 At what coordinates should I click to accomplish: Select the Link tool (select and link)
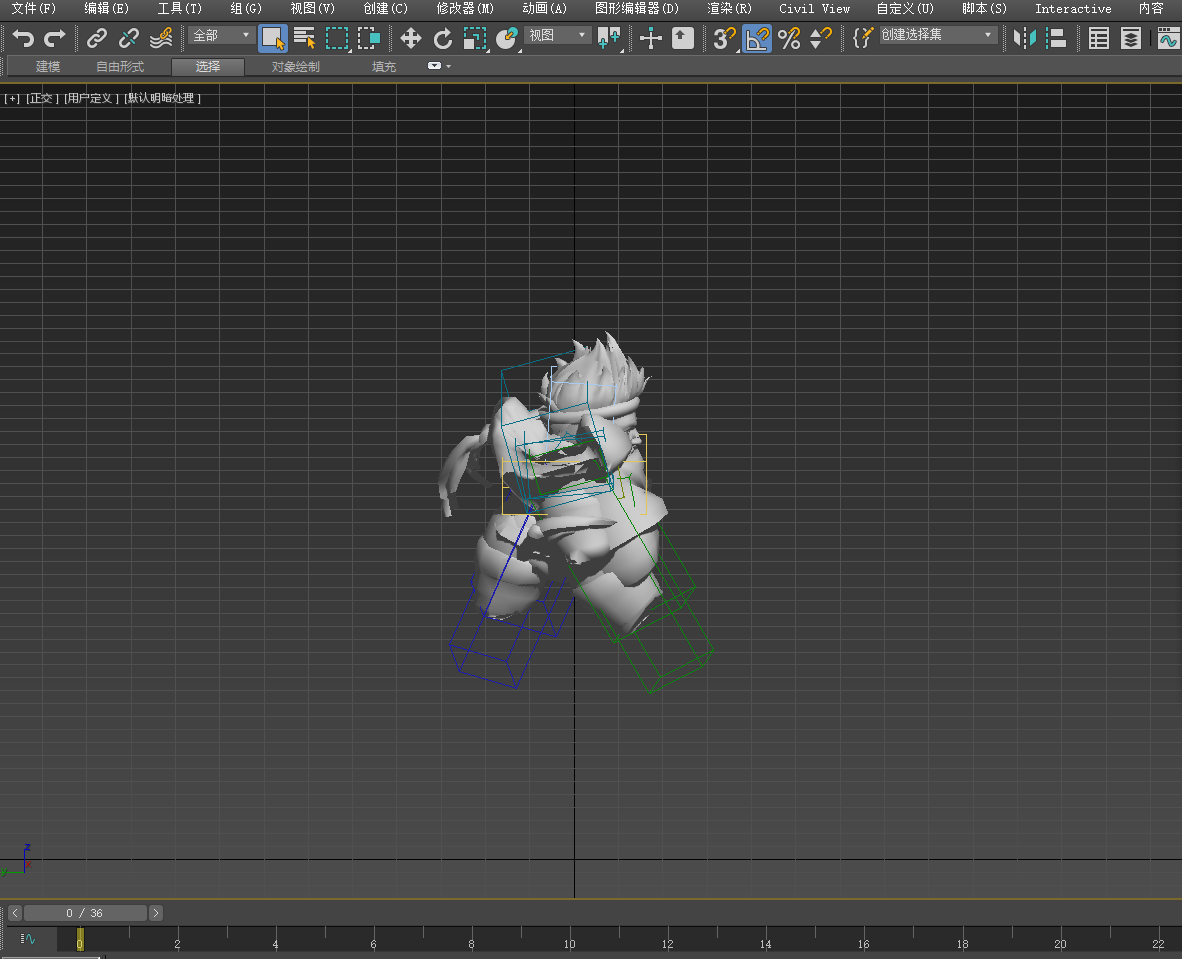[x=96, y=38]
